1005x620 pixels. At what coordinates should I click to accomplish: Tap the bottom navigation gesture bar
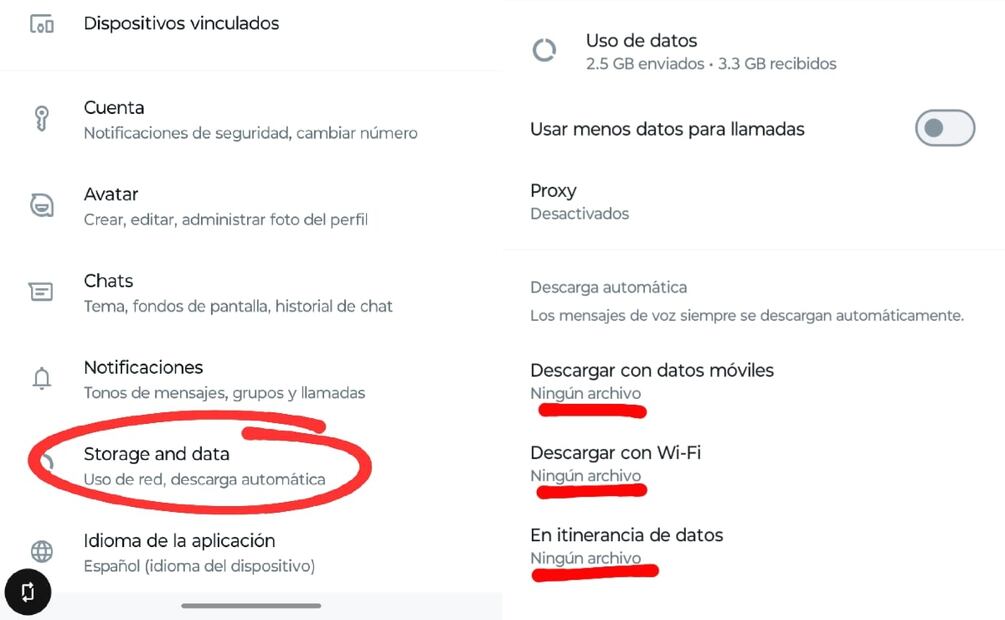coord(251,605)
